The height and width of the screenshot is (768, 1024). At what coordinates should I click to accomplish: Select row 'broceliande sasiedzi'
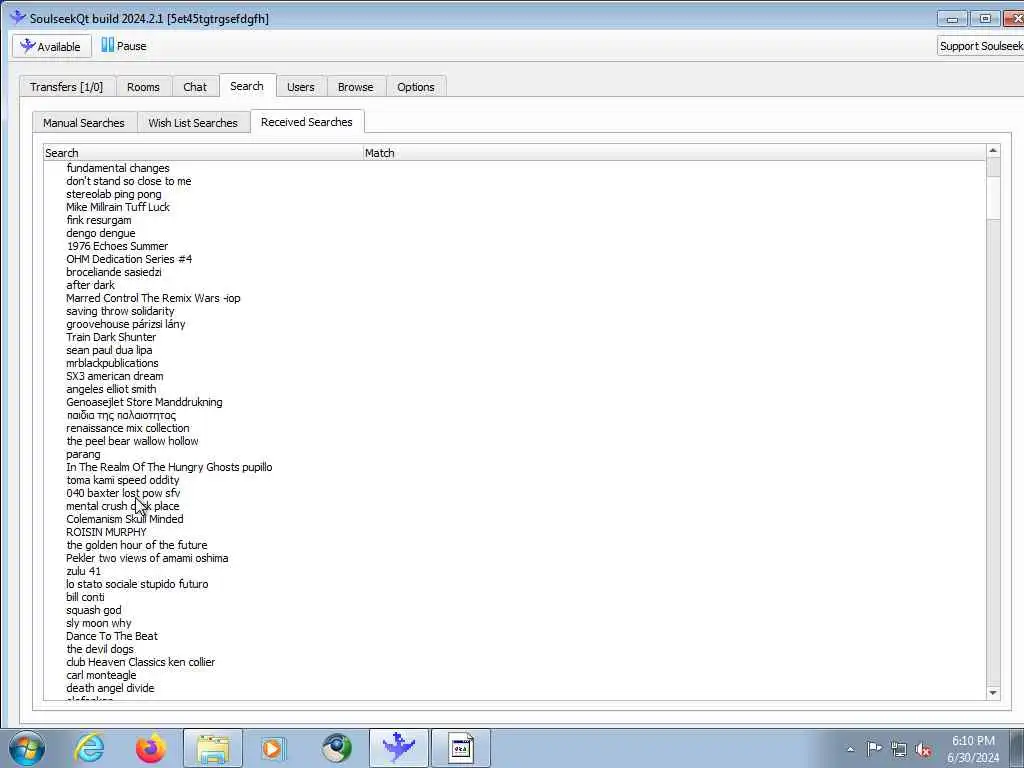514,272
